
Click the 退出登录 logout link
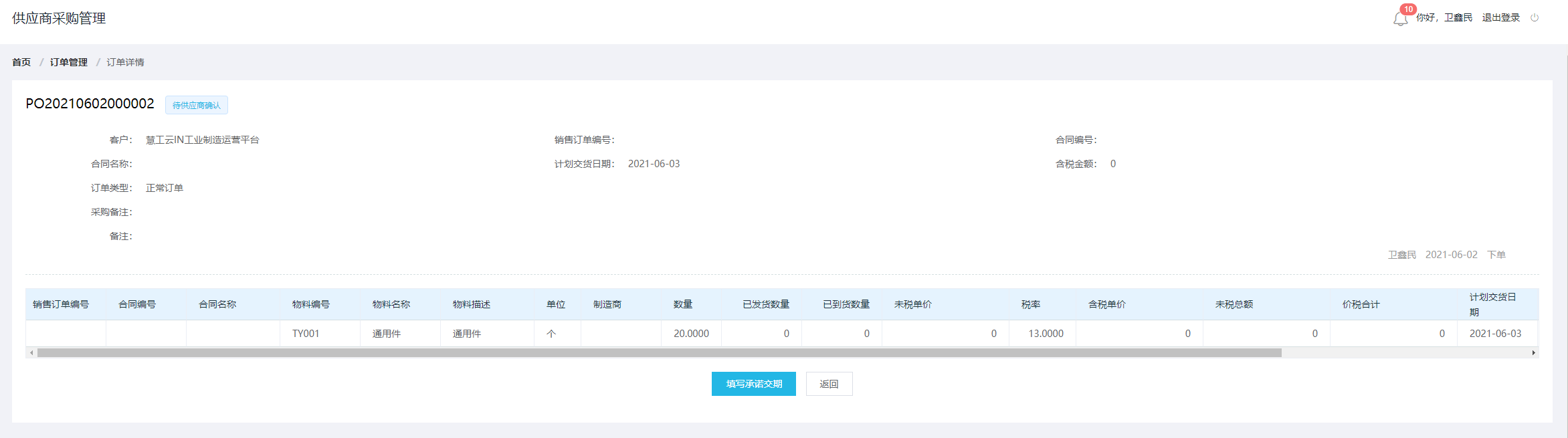1500,17
